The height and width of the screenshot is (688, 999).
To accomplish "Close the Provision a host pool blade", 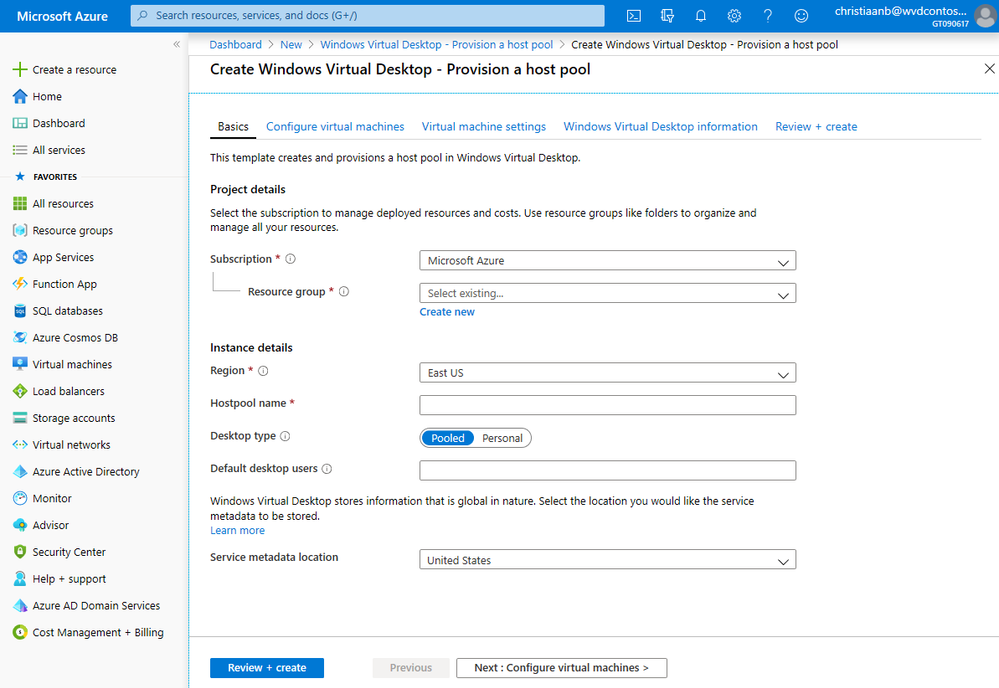I will click(x=989, y=68).
